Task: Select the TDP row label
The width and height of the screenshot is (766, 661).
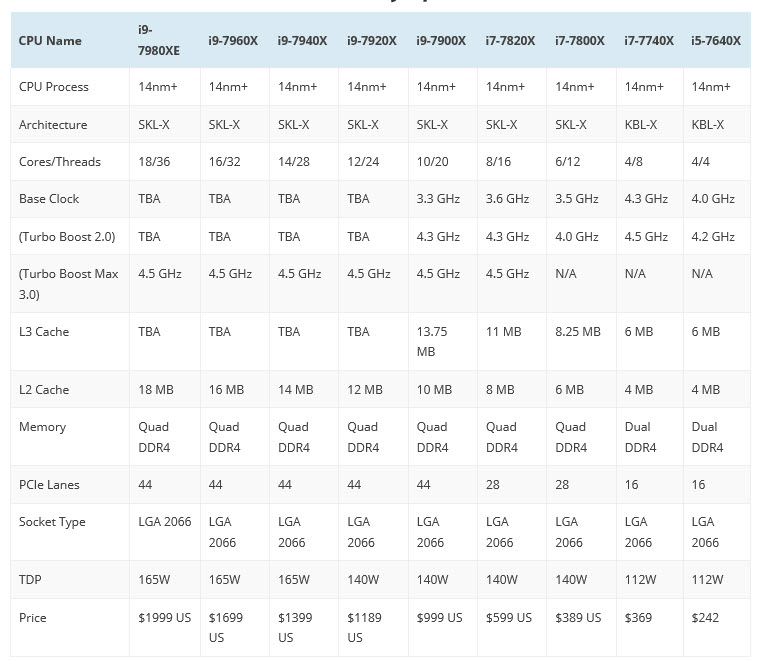Action: [31, 580]
